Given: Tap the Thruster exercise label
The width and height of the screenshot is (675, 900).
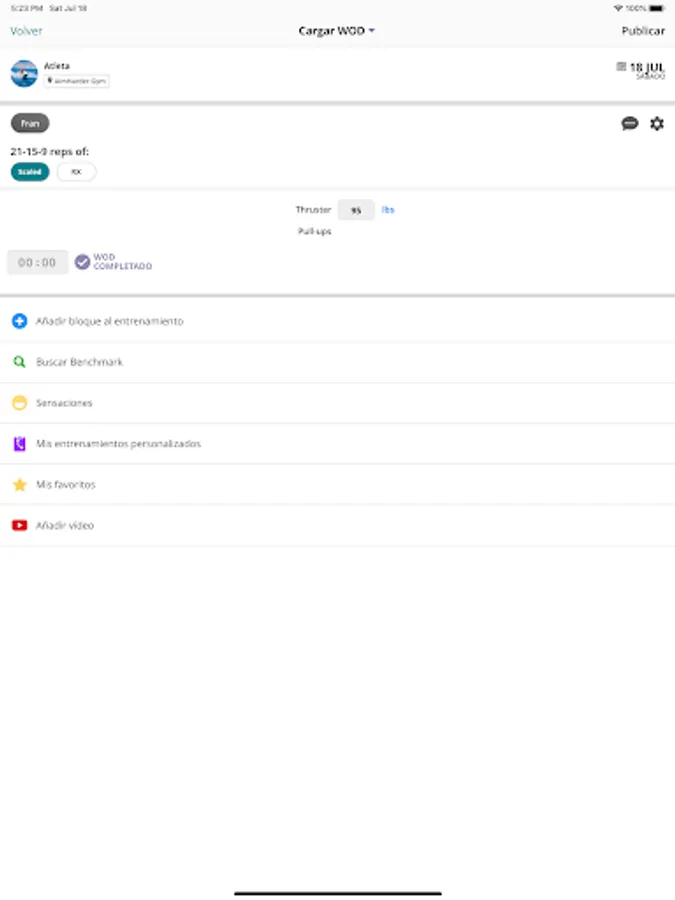Looking at the screenshot, I should tap(313, 210).
